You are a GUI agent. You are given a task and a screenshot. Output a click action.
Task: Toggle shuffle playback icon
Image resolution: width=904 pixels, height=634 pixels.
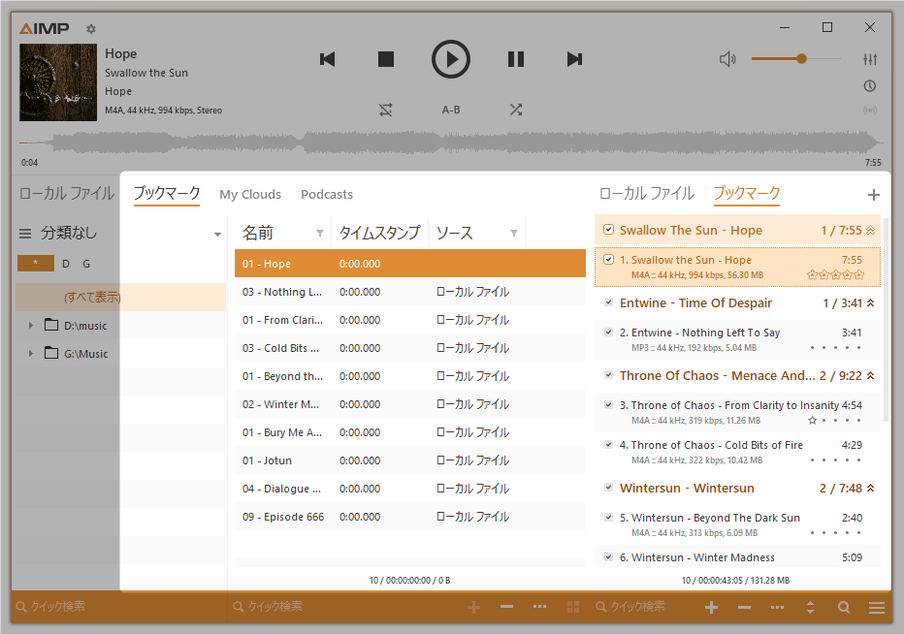pos(515,110)
